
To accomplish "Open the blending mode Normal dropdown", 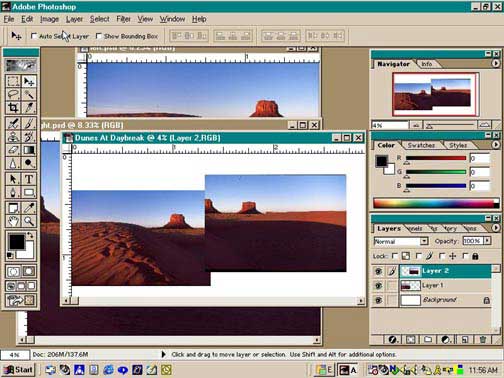I will (424, 241).
